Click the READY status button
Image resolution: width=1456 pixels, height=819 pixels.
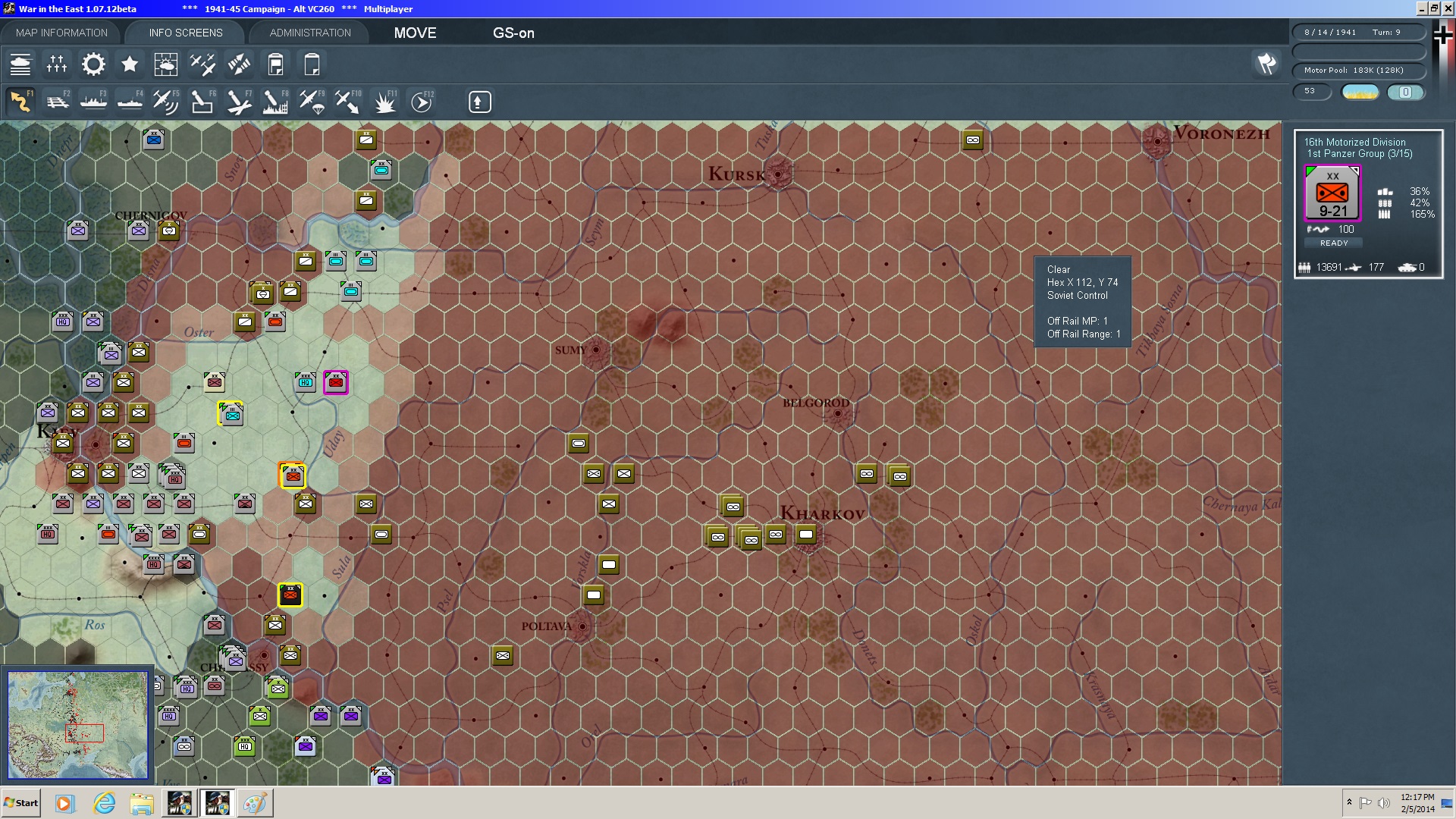pos(1334,243)
